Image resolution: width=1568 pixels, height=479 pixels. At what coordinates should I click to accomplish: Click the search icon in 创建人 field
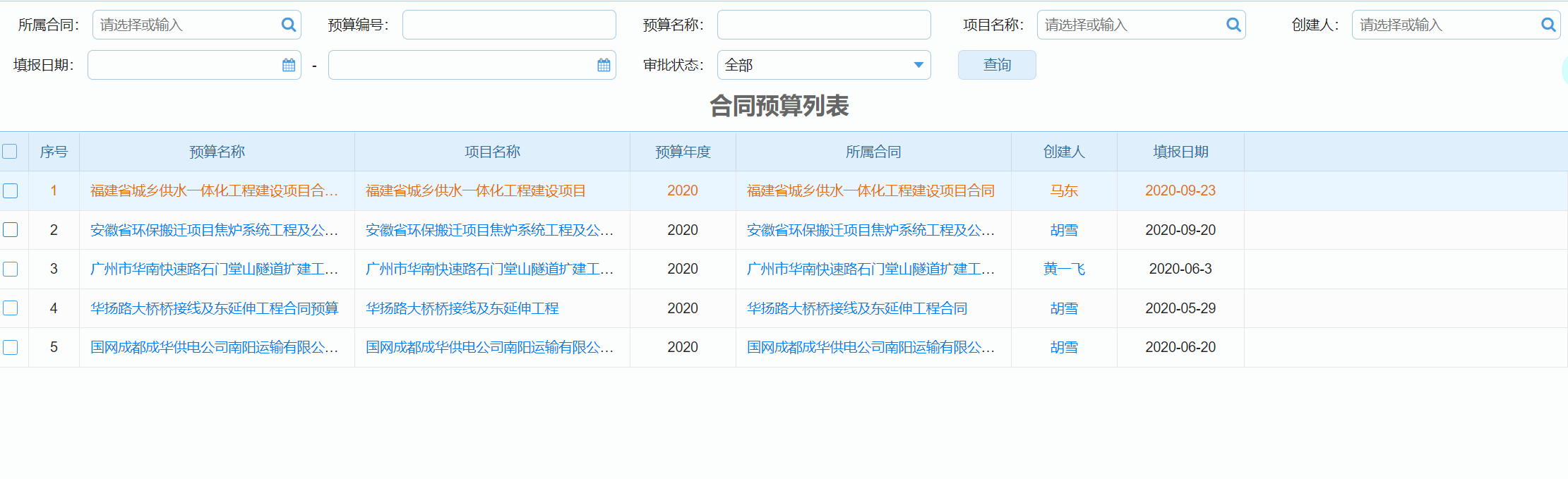coord(1548,25)
